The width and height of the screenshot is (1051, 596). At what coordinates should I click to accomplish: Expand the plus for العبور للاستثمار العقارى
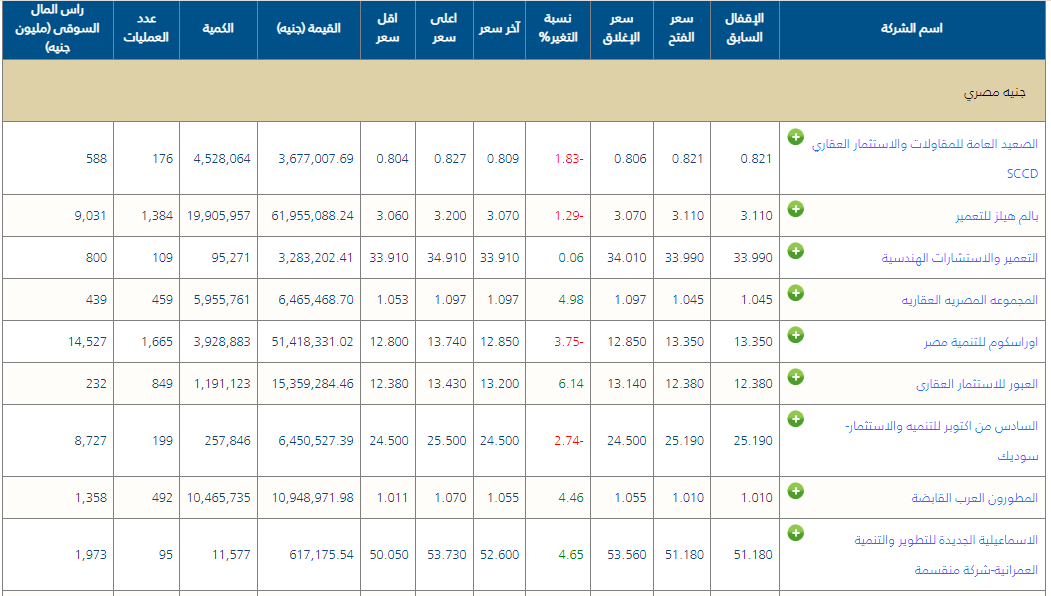pos(795,377)
